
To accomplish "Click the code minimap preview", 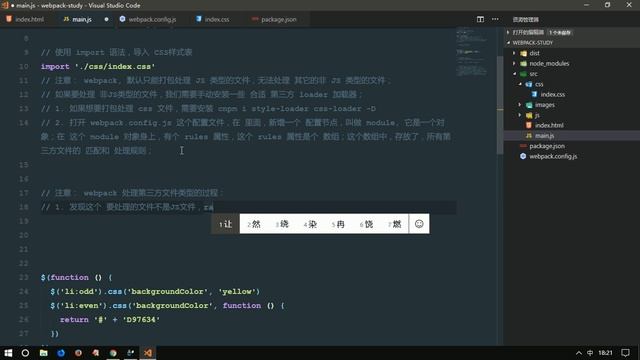I will (x=472, y=51).
